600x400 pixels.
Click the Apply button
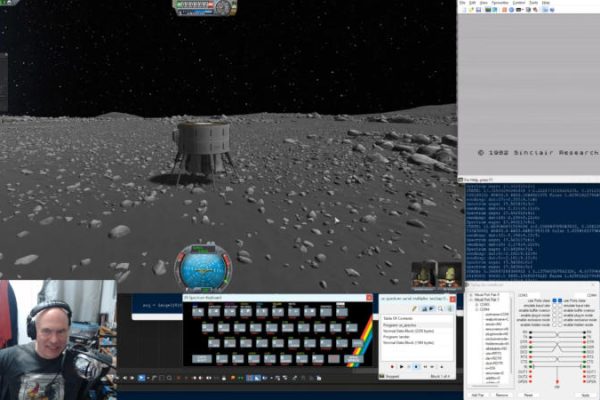585,396
